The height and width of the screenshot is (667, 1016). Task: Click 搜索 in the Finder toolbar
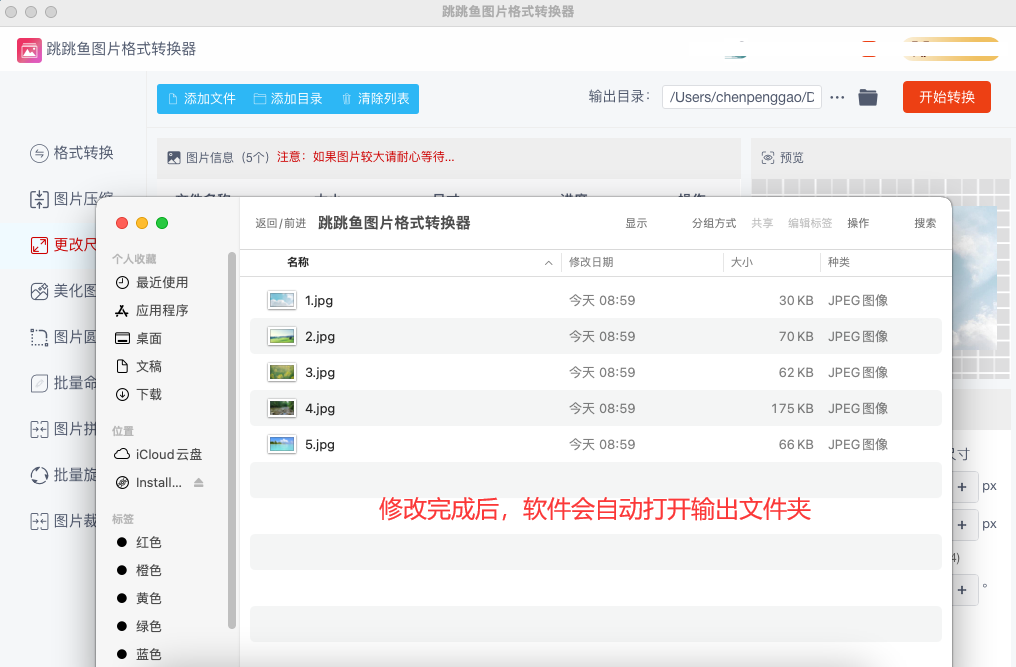pyautogui.click(x=925, y=223)
